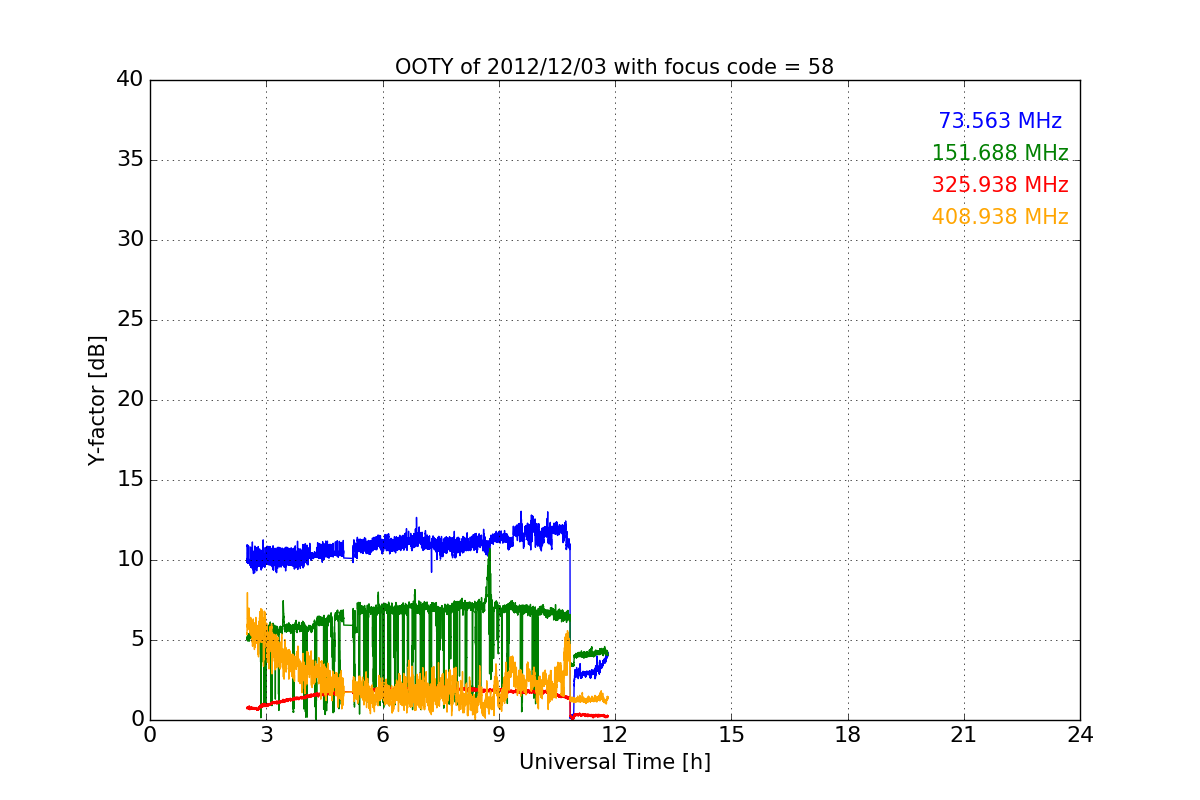Image resolution: width=1200 pixels, height=800 pixels.
Task: Click the x-axis tick label 12
Action: click(x=614, y=735)
